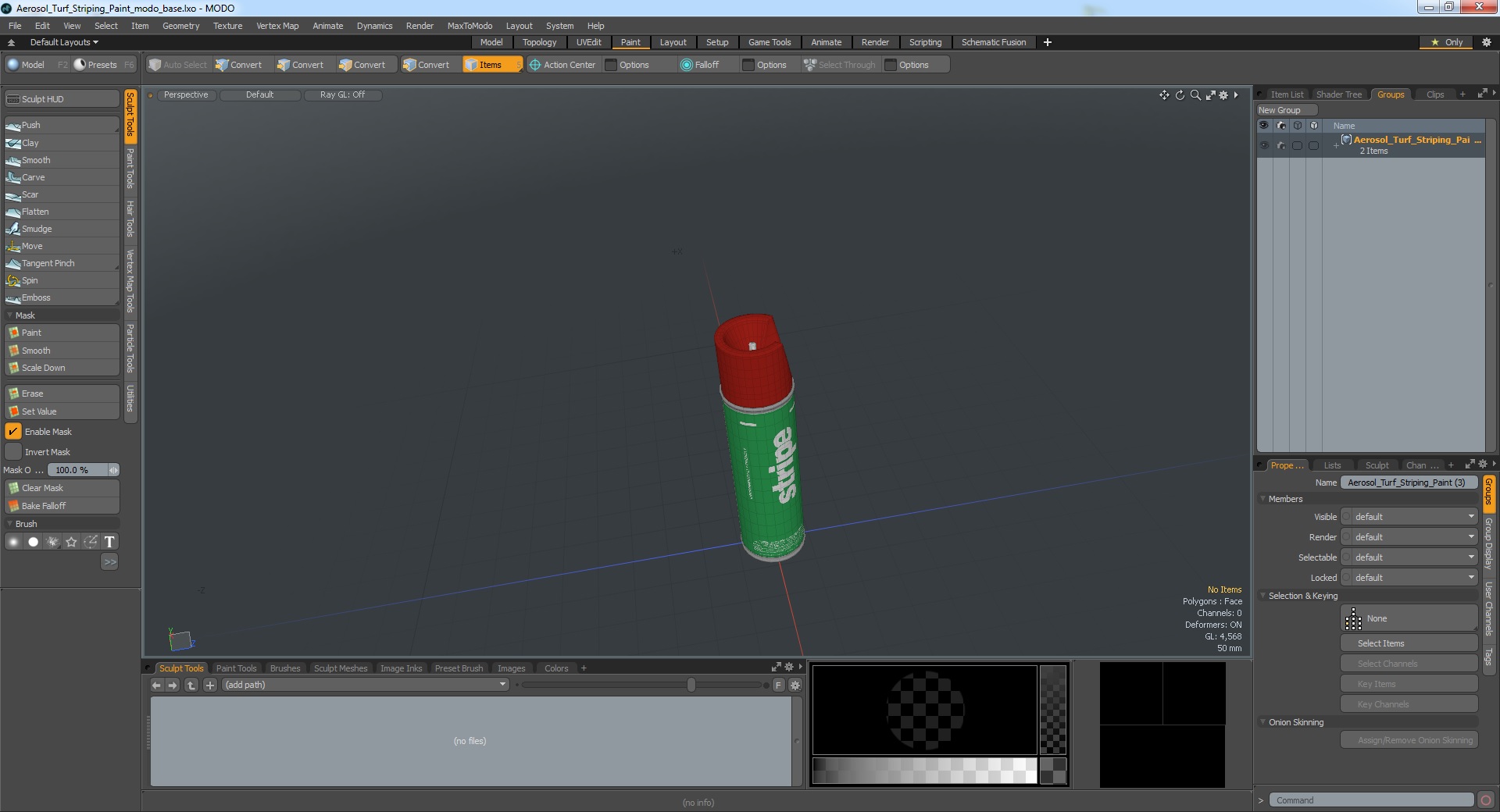Select the star-shaped brush tip

point(71,542)
